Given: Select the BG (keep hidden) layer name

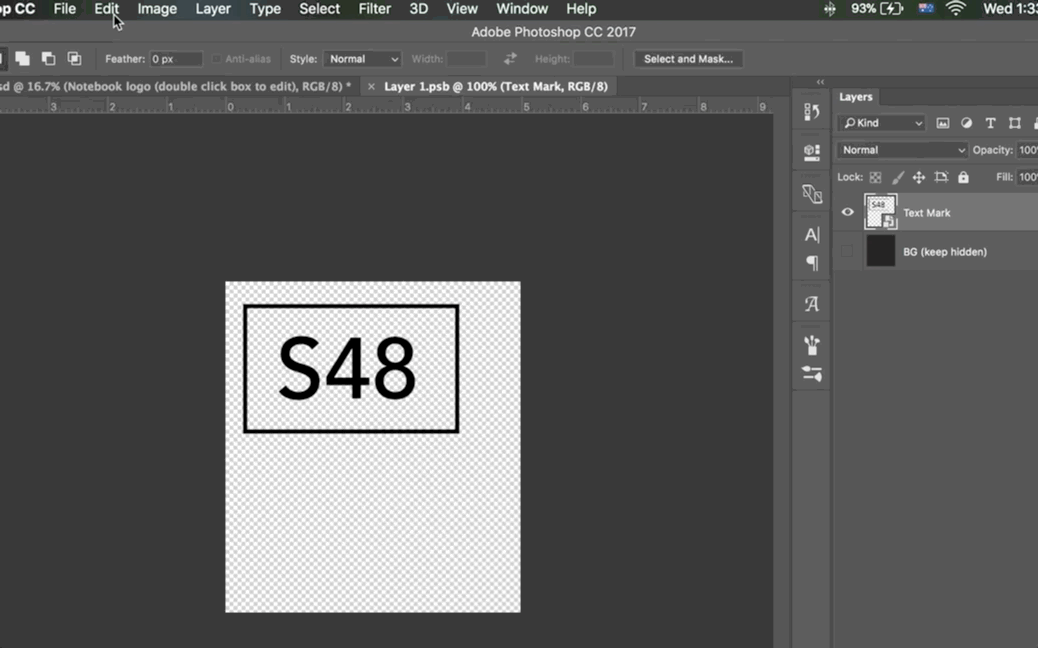Looking at the screenshot, I should [945, 252].
